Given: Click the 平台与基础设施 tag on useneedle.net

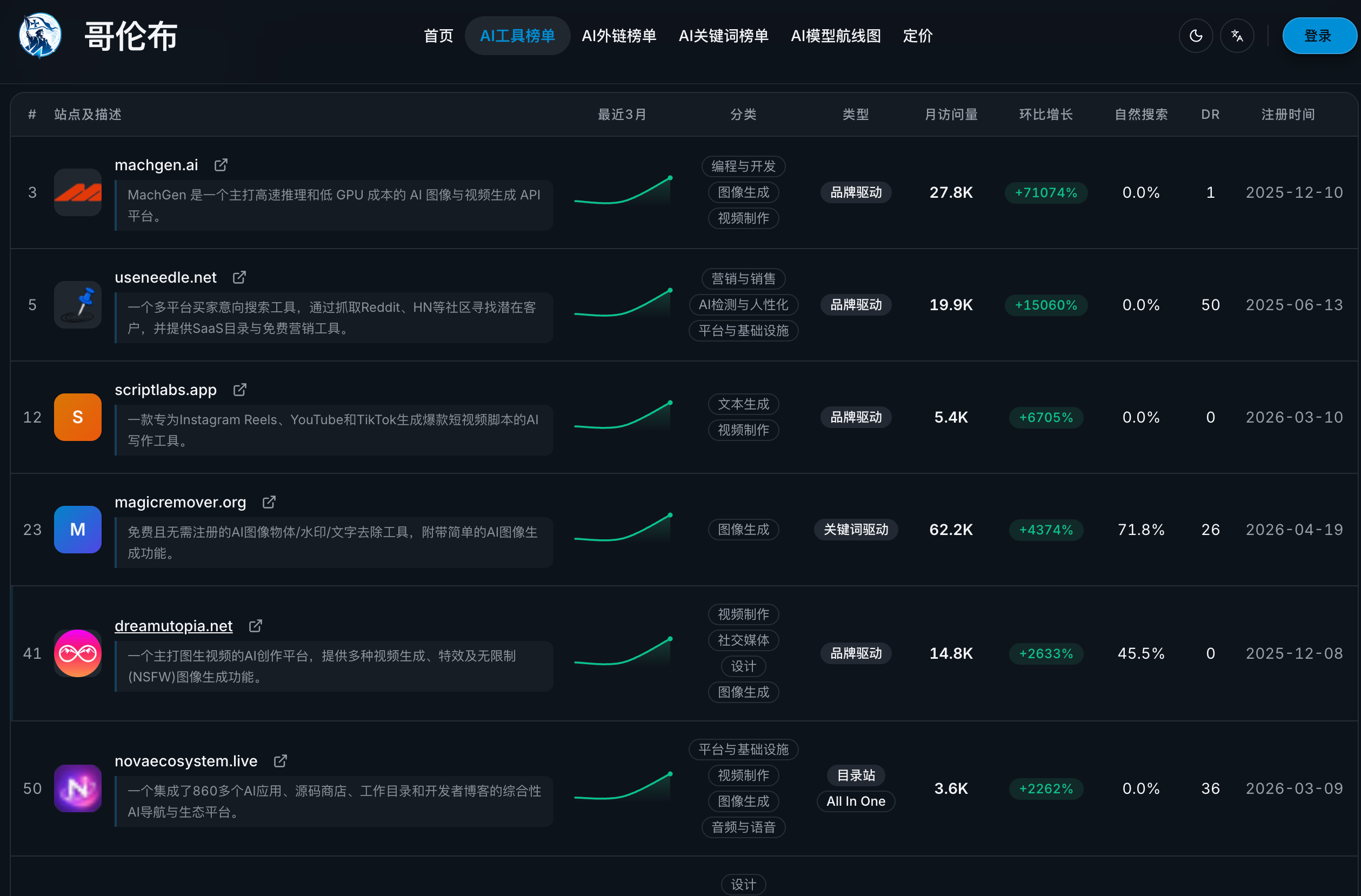Looking at the screenshot, I should [x=743, y=331].
